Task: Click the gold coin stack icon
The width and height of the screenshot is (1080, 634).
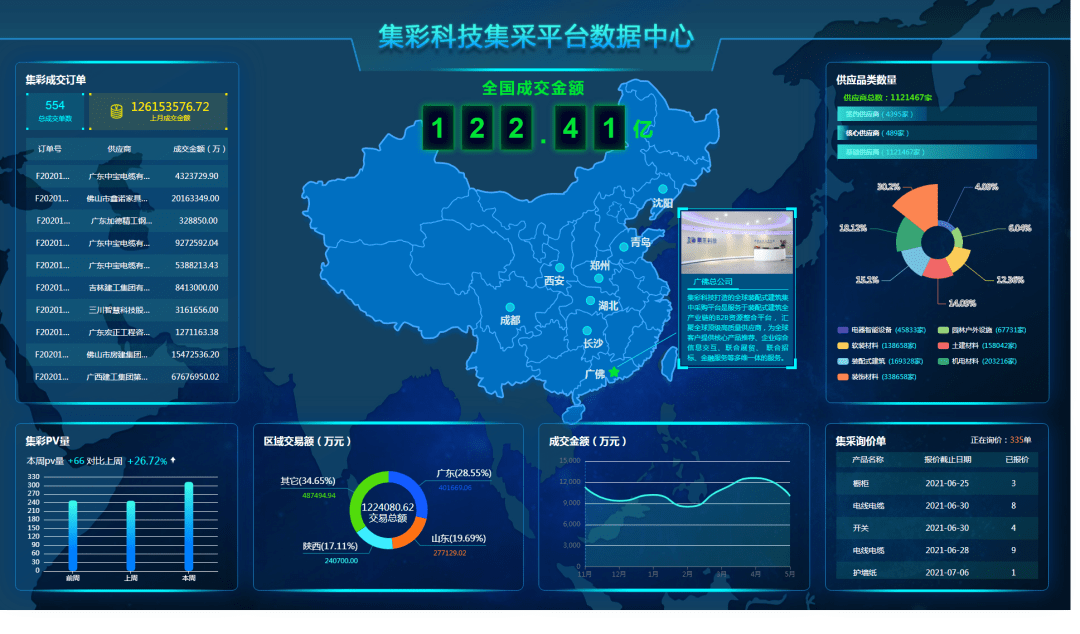Action: click(x=116, y=111)
